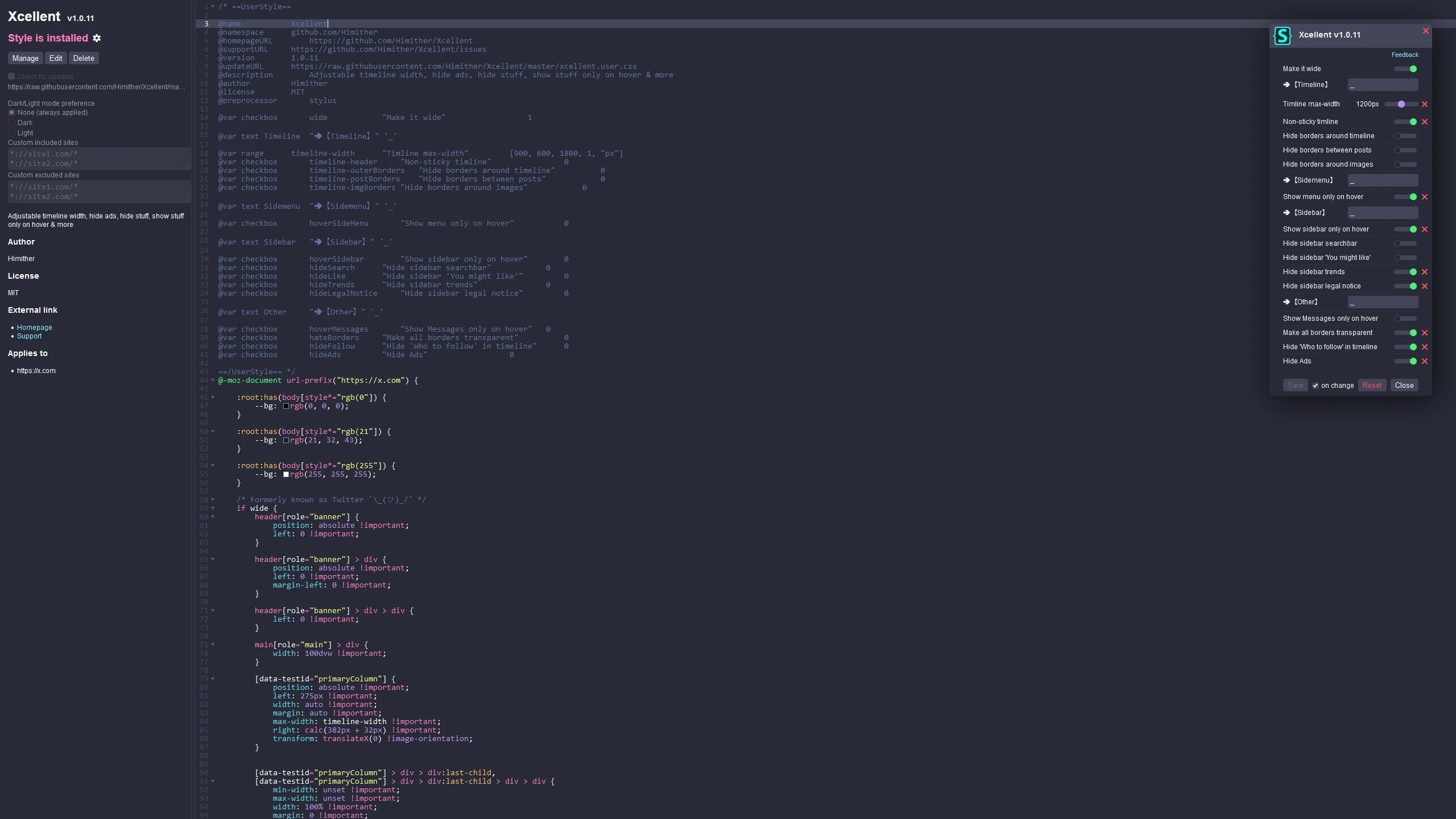The height and width of the screenshot is (819, 1456).
Task: Reset Make all borders transparent setting
Action: (1425, 333)
